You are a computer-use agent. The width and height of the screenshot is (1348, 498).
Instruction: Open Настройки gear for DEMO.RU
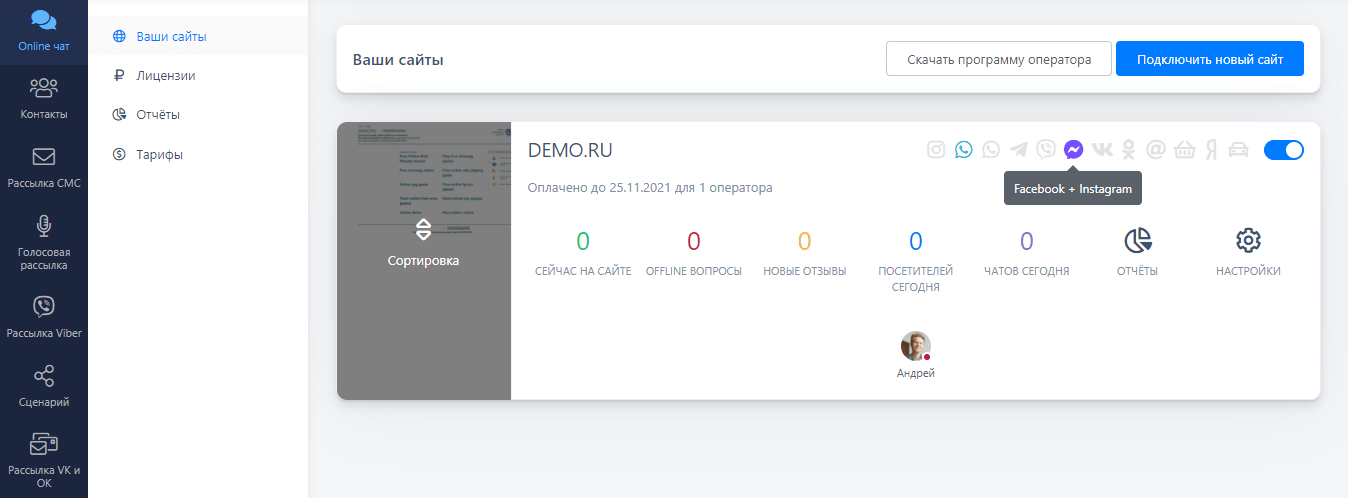pos(1248,241)
